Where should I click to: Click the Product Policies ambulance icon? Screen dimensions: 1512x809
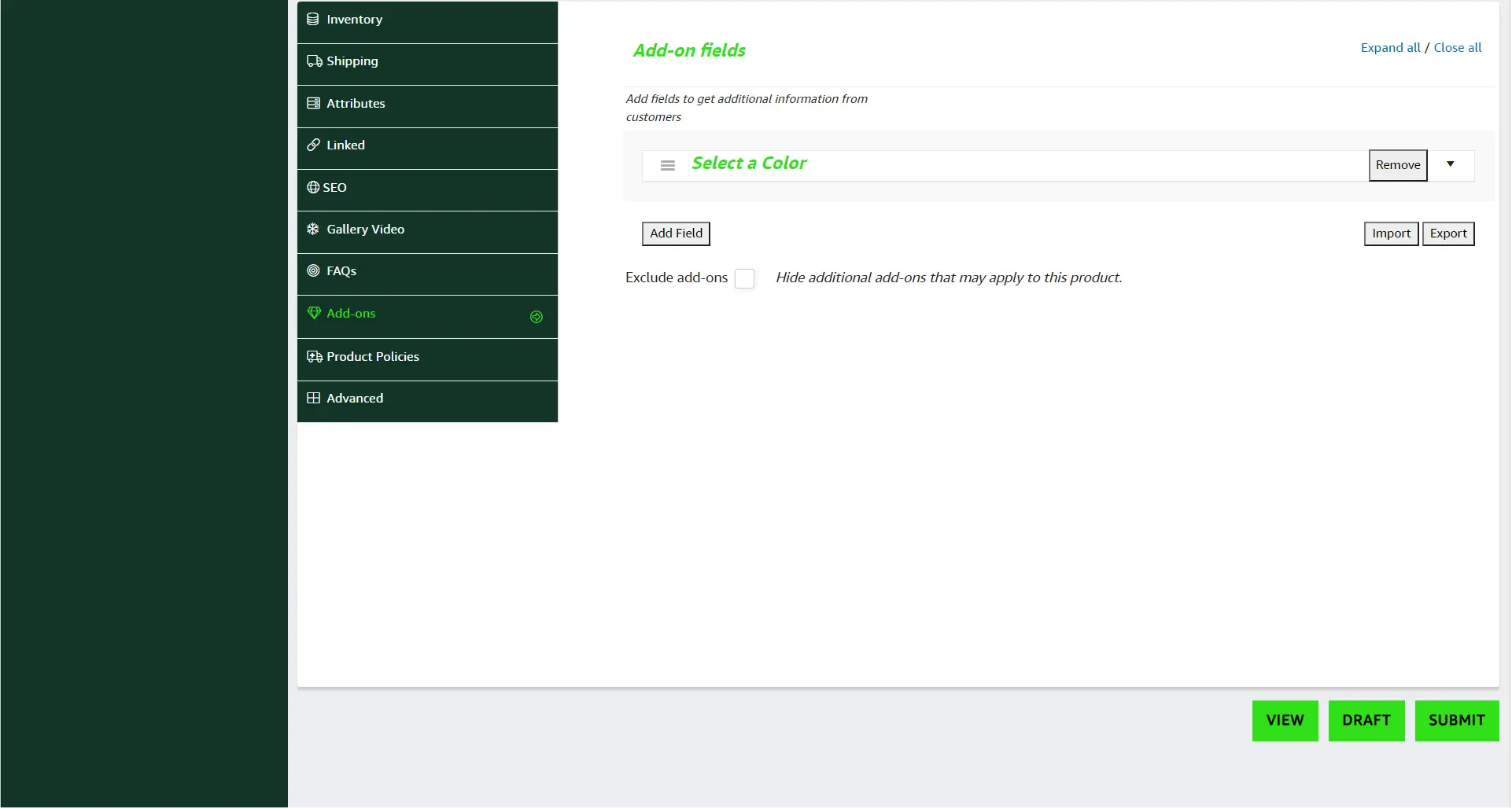315,357
